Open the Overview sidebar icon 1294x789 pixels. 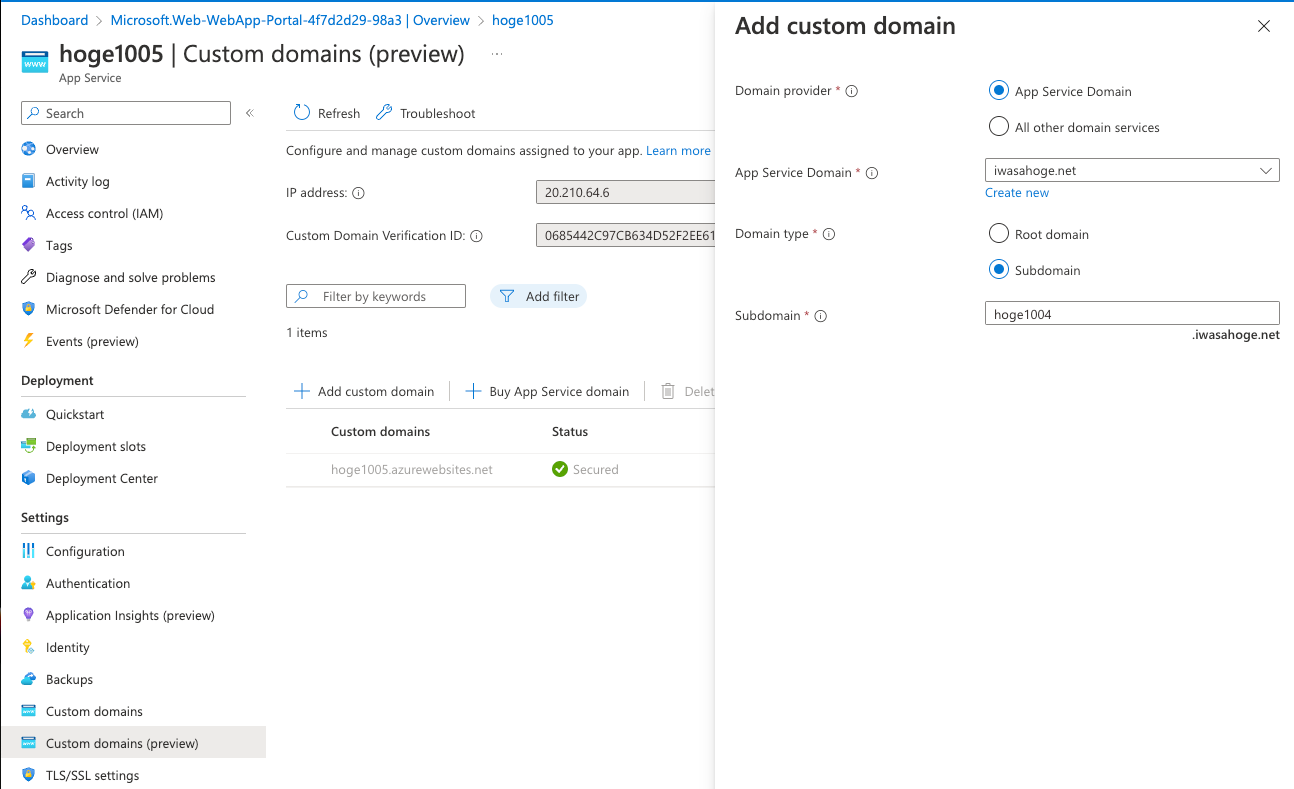point(27,148)
